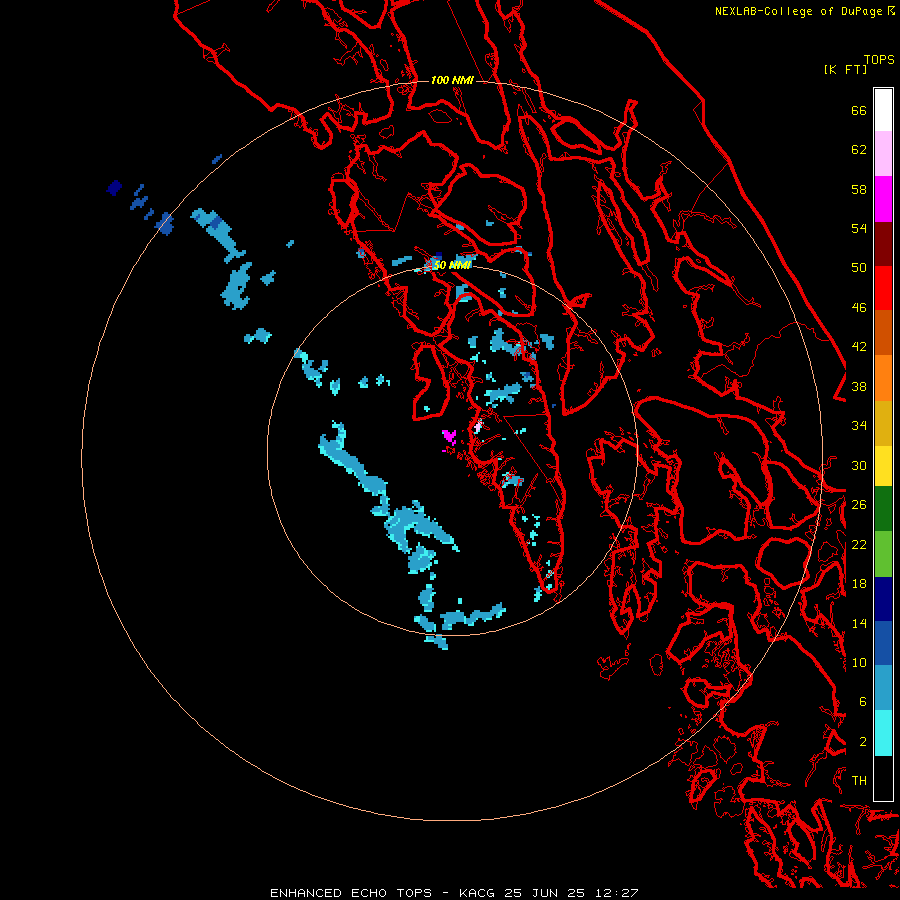The image size is (900, 900).
Task: Click the bright red 50 kft legend swatch
Action: click(x=883, y=288)
